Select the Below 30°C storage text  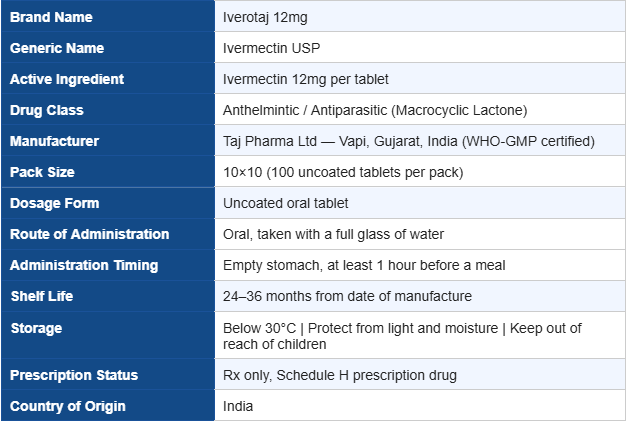coord(402,335)
